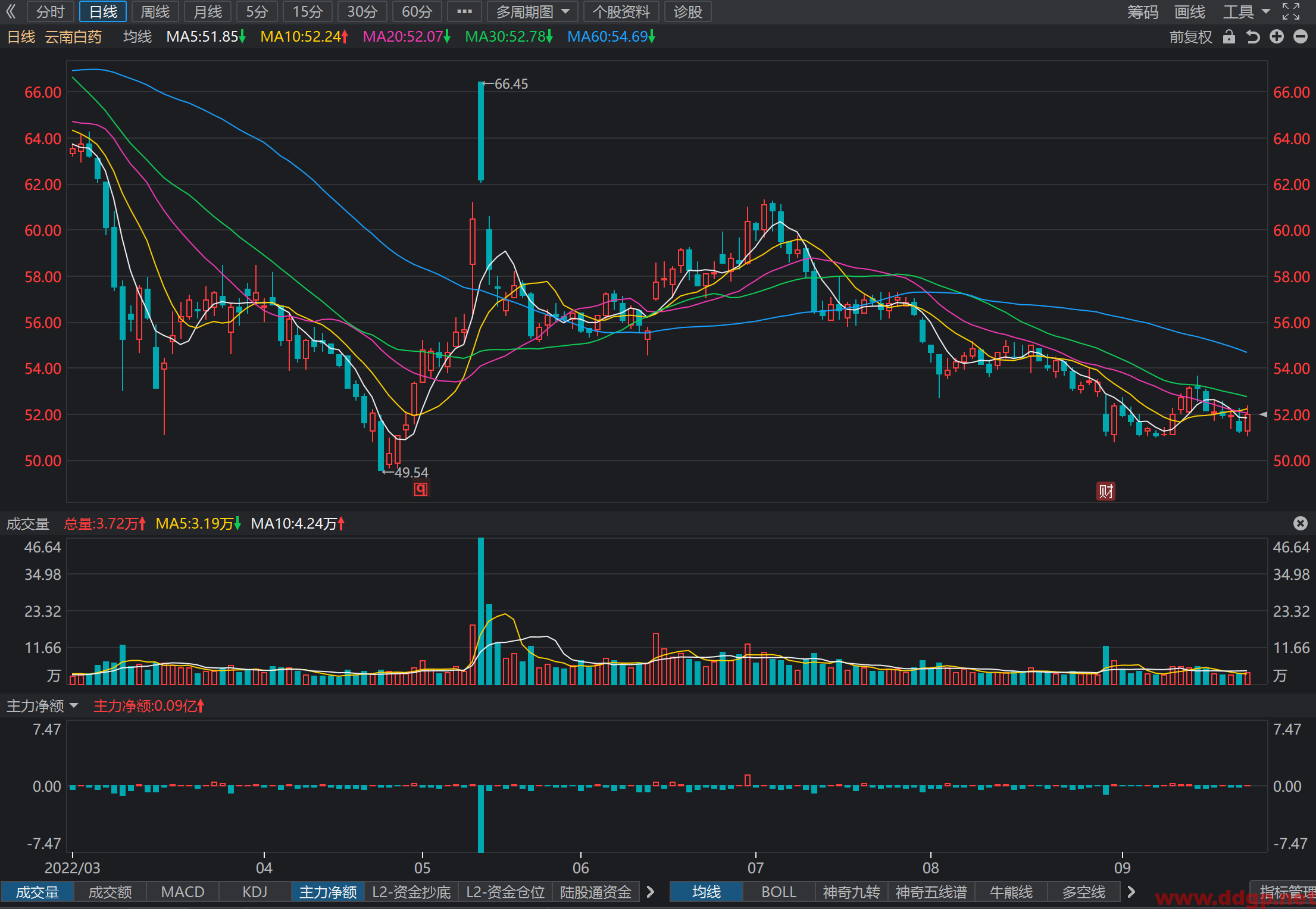Click the lock icon next to 前复权
This screenshot has height=909, width=1316.
point(1229,37)
